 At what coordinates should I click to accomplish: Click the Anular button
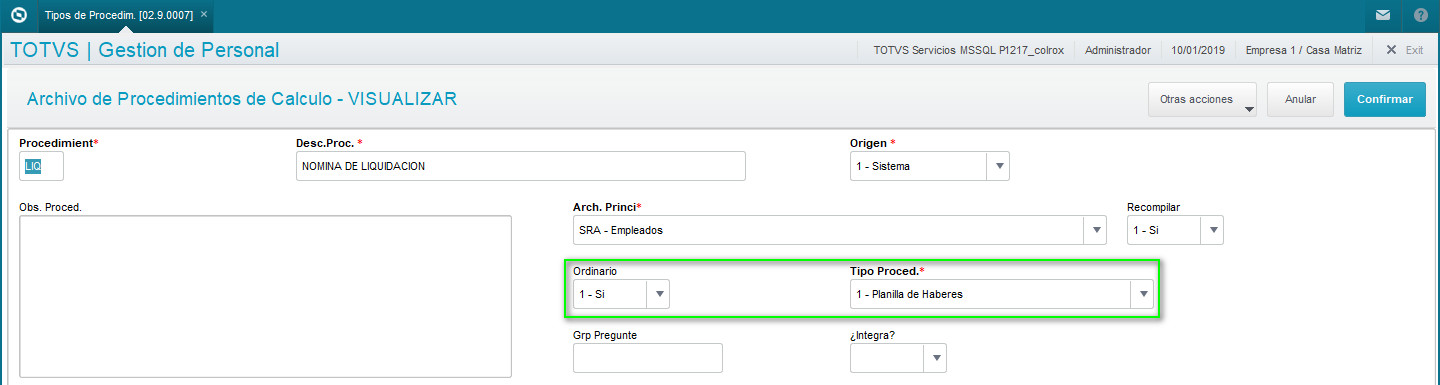coord(1300,99)
